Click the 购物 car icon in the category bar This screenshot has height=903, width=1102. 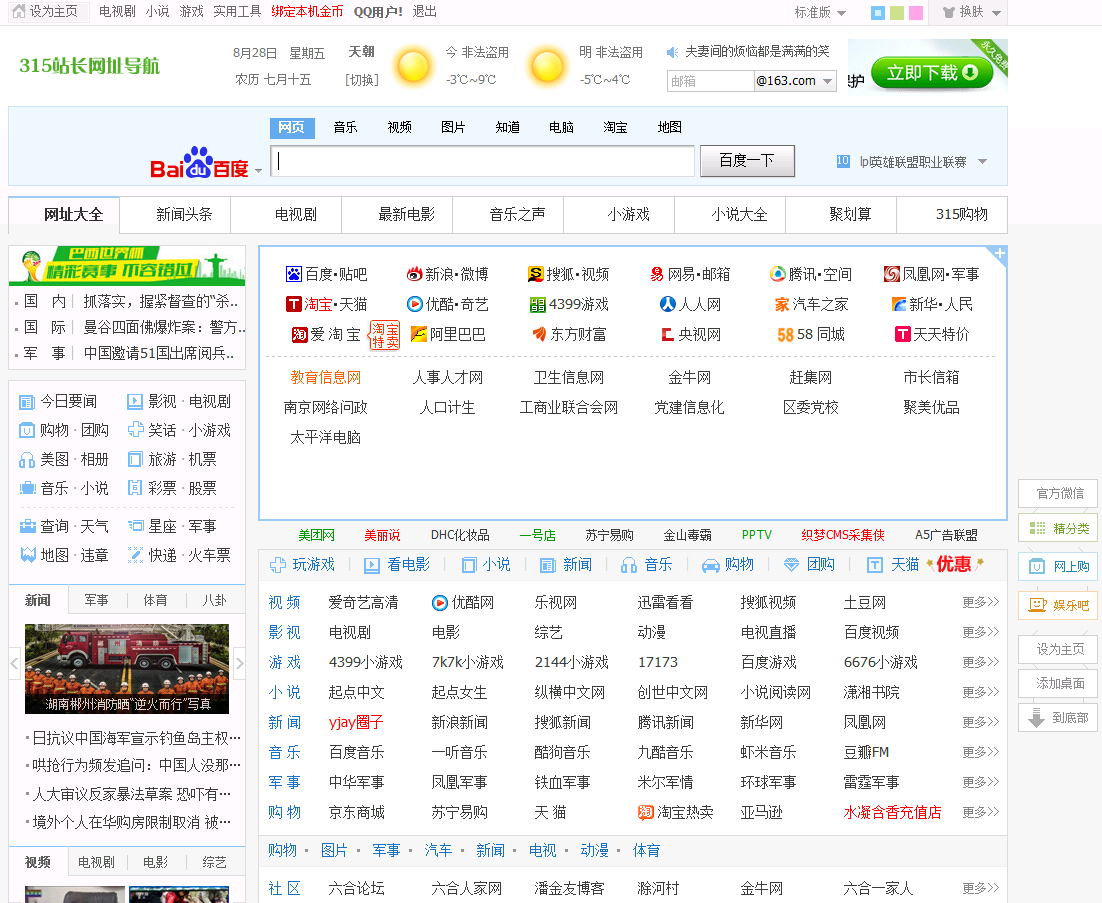click(711, 566)
